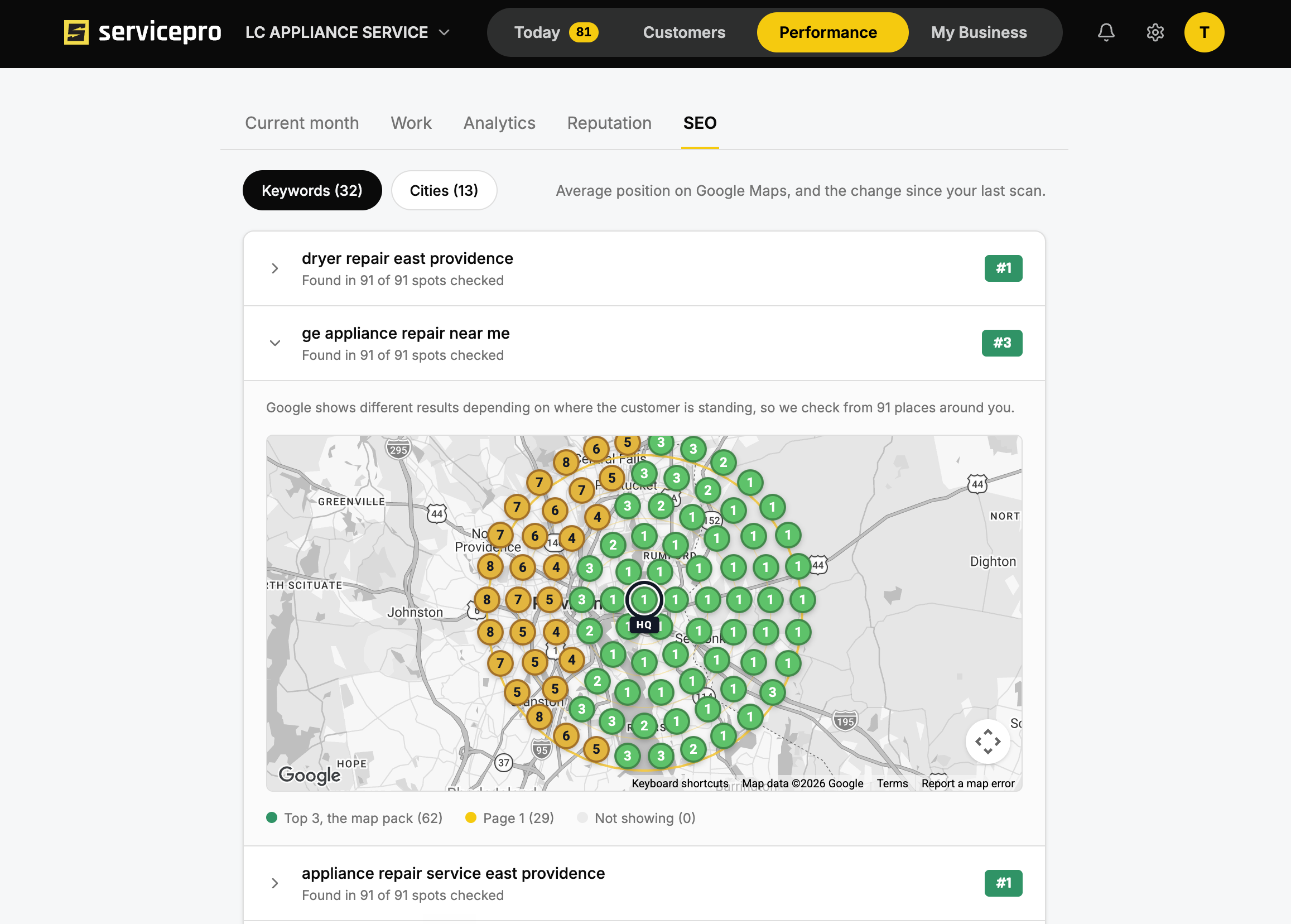
Task: Open the map Terms link
Action: [892, 783]
